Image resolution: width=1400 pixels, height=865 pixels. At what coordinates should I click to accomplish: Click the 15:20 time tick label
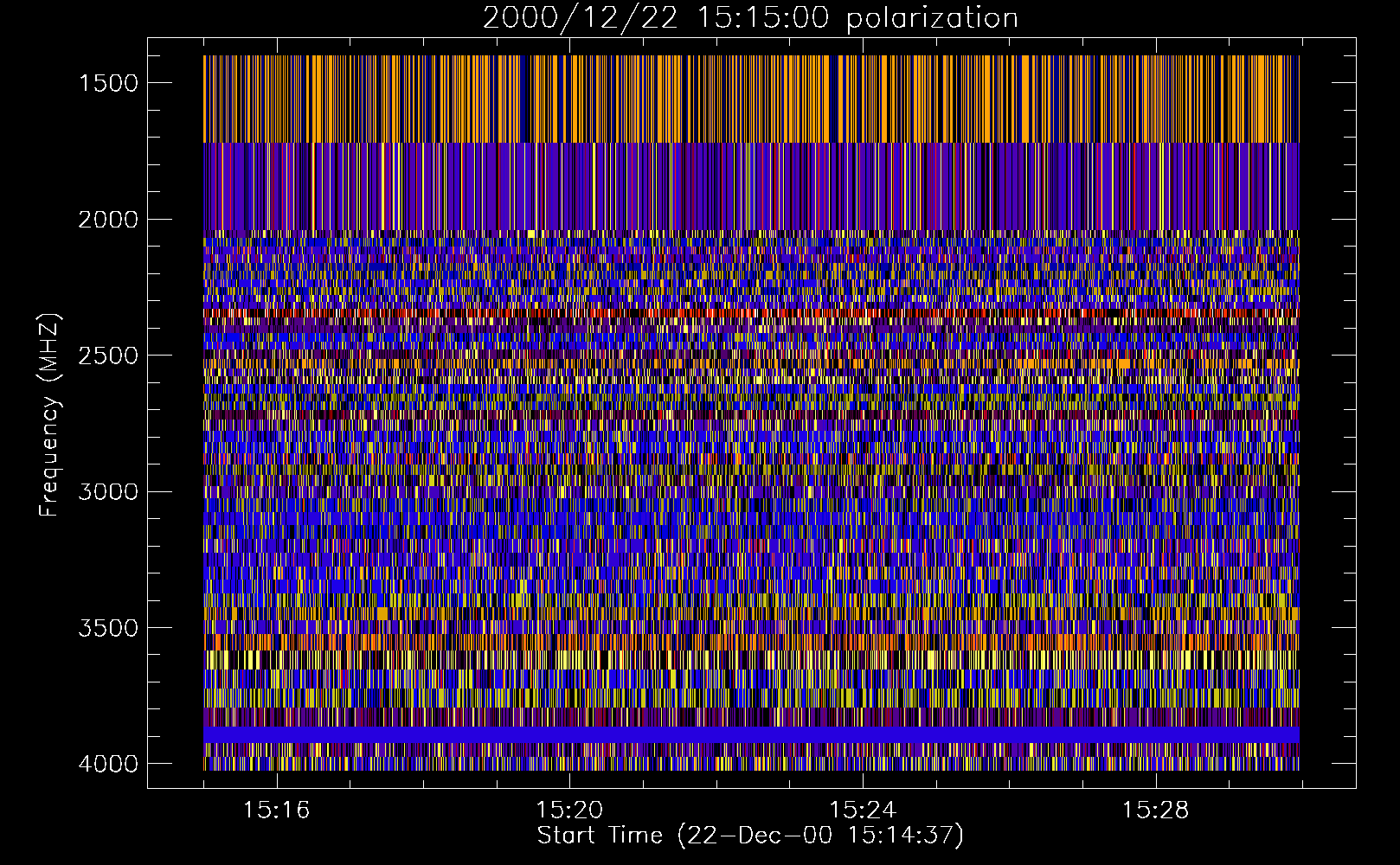(x=569, y=811)
